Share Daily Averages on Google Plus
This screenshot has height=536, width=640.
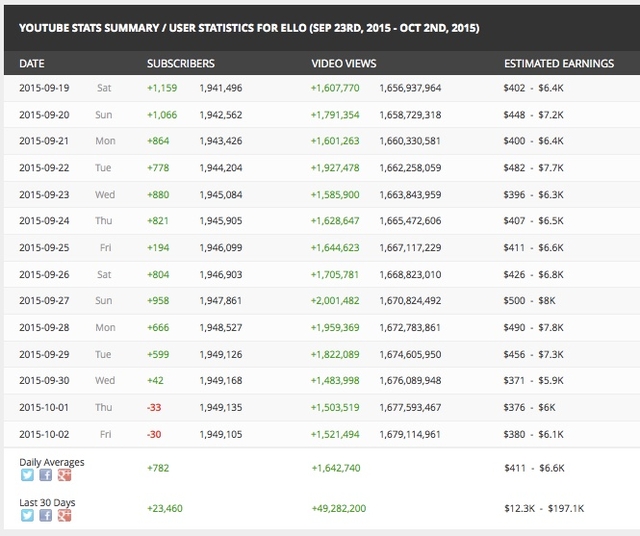tap(64, 475)
